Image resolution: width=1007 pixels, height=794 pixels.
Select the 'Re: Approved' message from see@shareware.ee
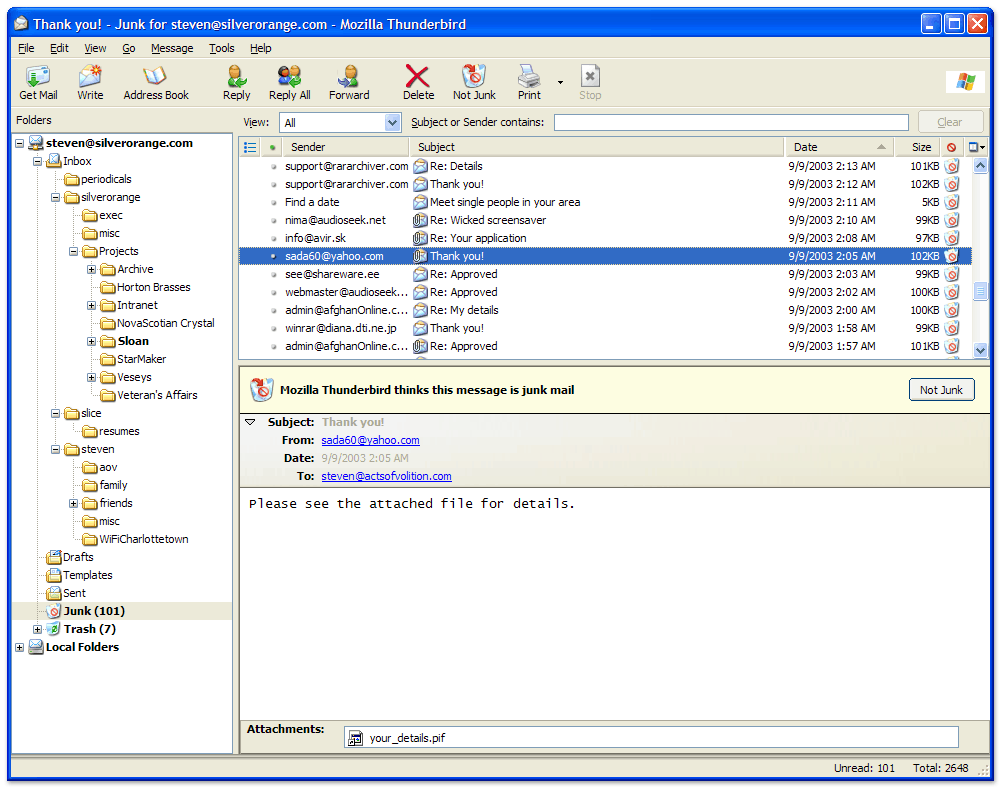605,274
